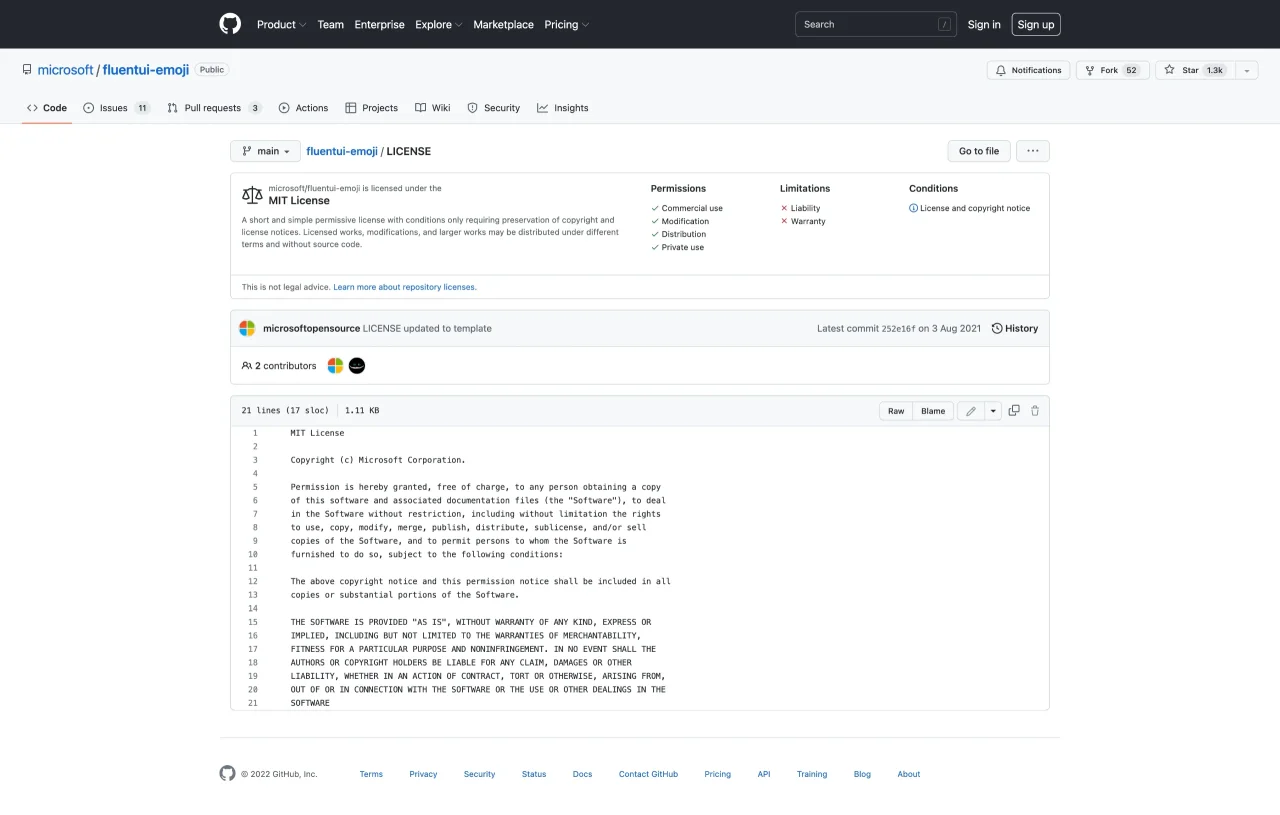Screen dimensions: 1280x815
Task: Open the Status footer link
Action: (534, 774)
